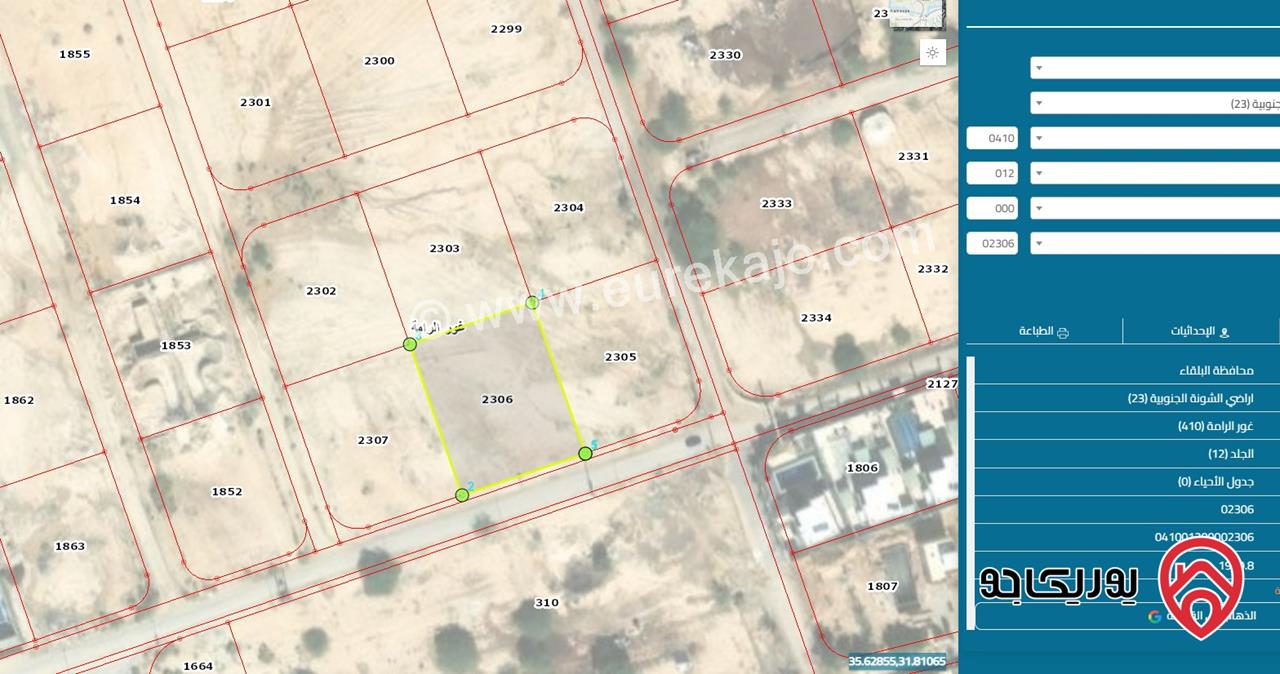This screenshot has height=674, width=1280.
Task: Click the 000 neighborhood code field
Action: (992, 208)
